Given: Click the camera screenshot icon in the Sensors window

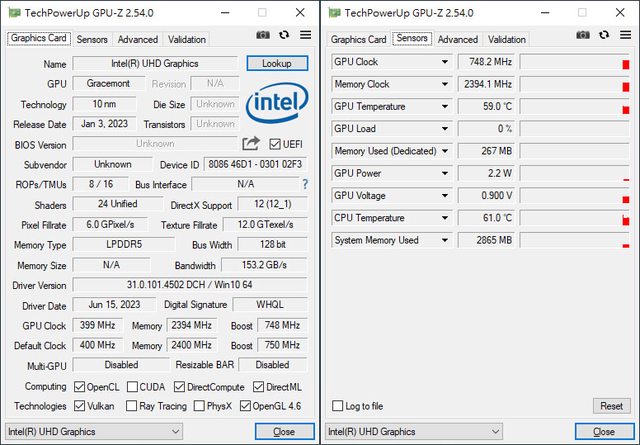Looking at the screenshot, I should tap(582, 35).
